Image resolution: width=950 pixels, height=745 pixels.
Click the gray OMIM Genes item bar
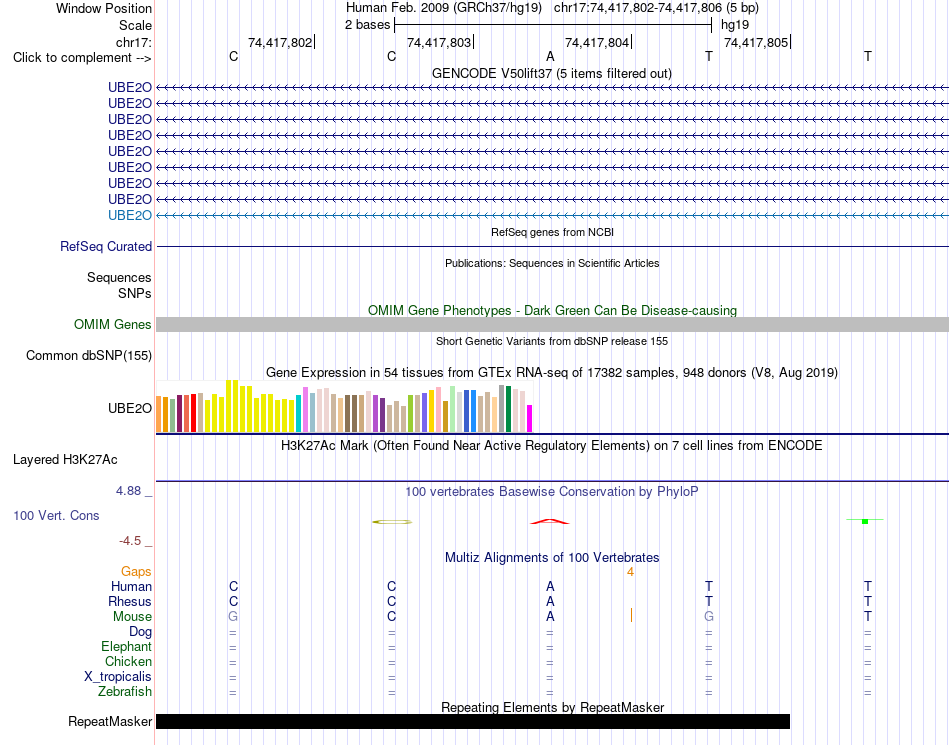click(x=552, y=324)
